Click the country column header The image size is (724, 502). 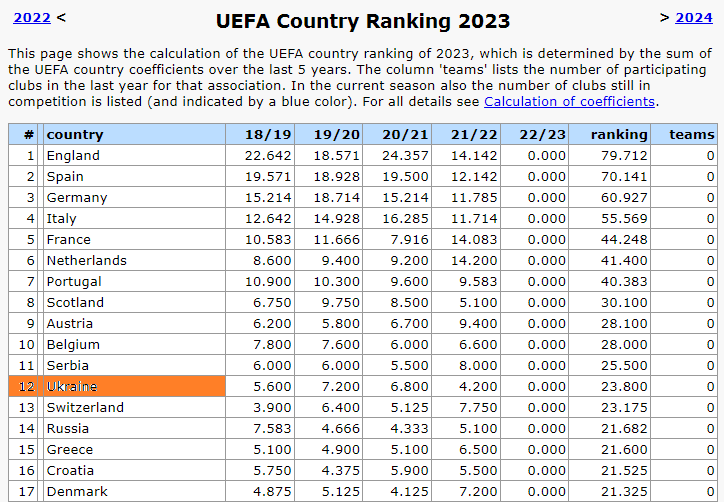(x=75, y=134)
